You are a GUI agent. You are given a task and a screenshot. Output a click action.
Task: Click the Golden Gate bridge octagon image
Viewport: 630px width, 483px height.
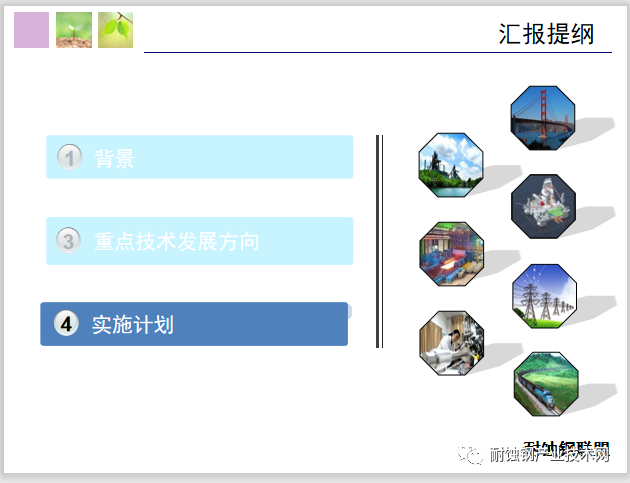(x=543, y=118)
